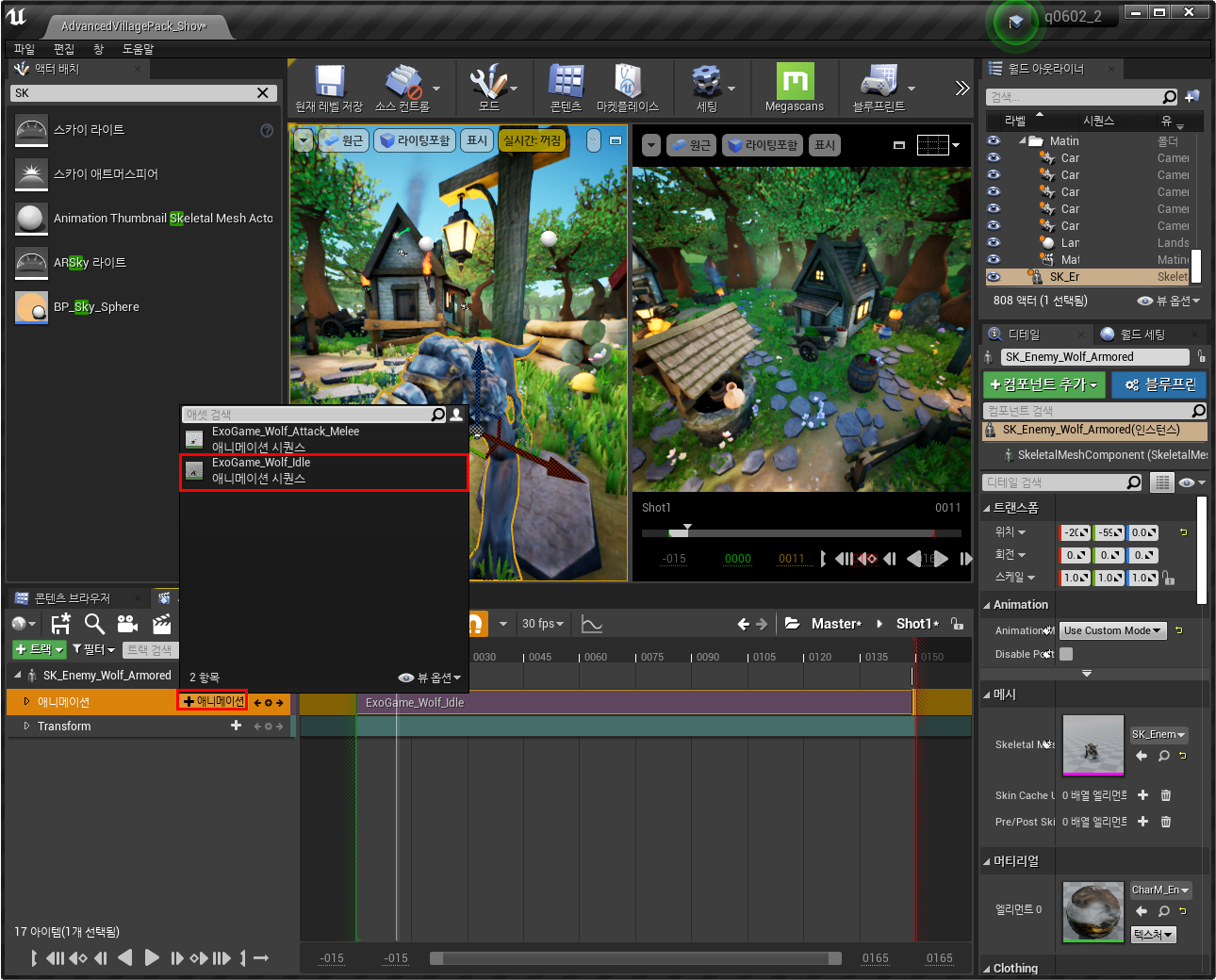This screenshot has height=980, width=1216.
Task: Click the actor lock icon in Details
Action: [x=1201, y=356]
